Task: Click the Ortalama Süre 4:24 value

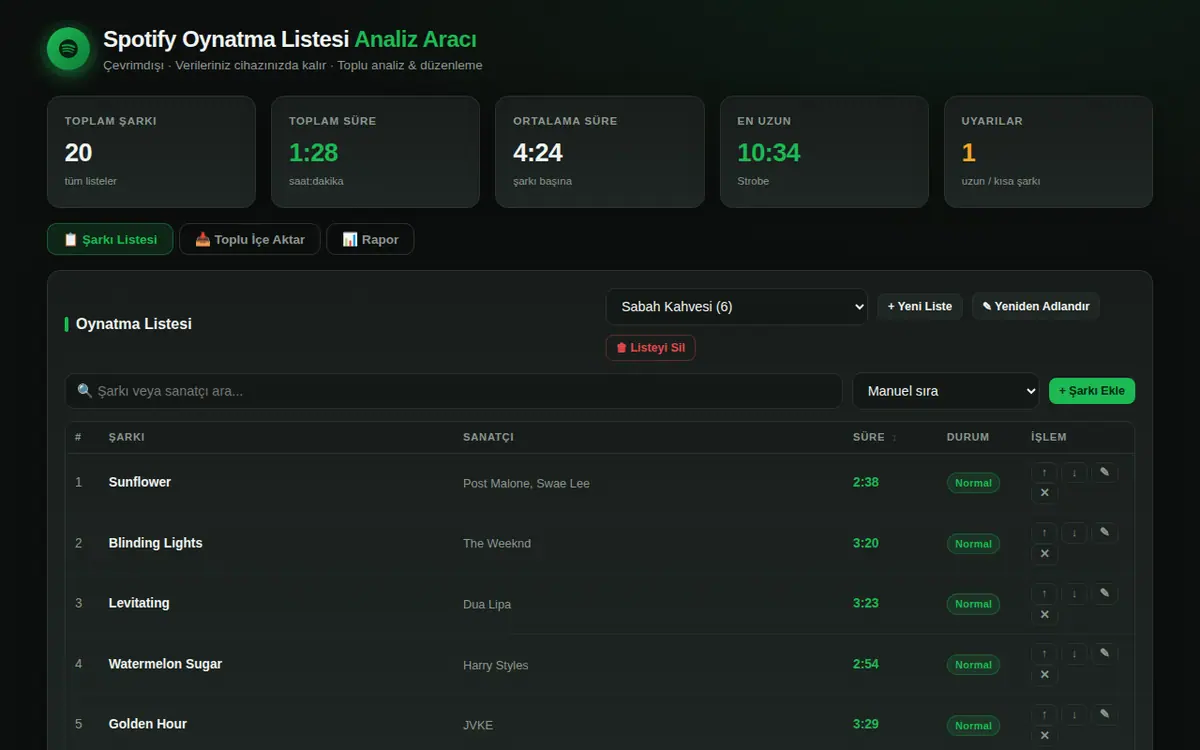Action: [x=538, y=152]
